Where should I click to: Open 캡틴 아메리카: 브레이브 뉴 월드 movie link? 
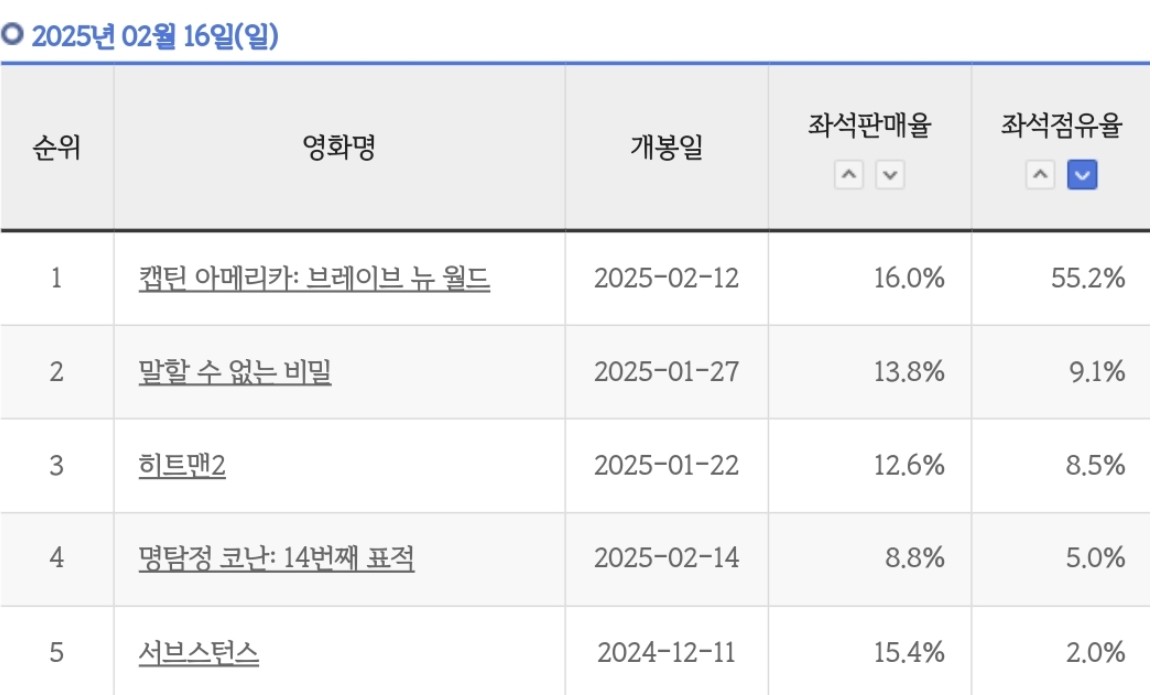(x=314, y=278)
